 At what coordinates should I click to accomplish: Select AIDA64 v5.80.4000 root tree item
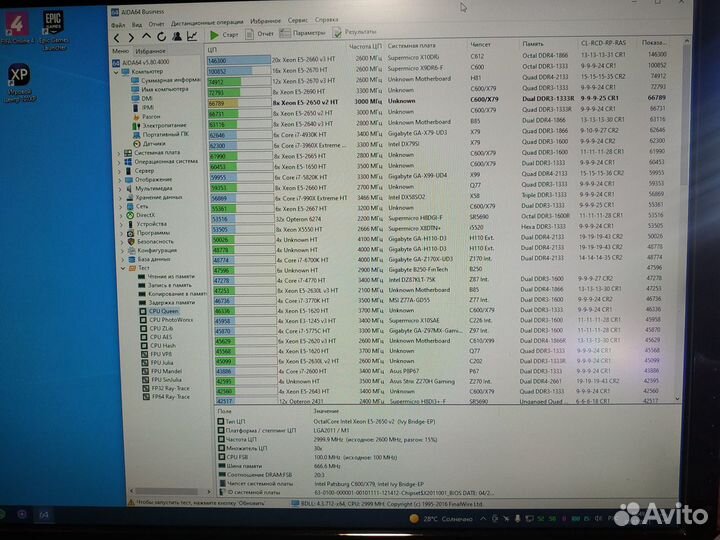[x=141, y=62]
